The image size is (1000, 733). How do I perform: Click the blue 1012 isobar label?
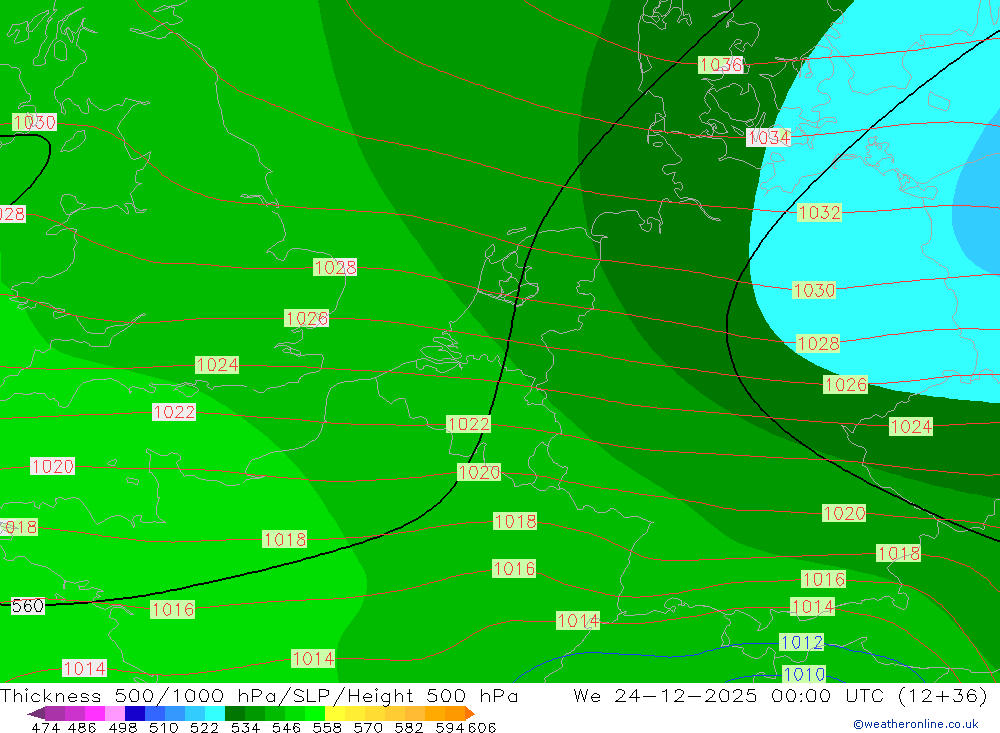point(802,642)
